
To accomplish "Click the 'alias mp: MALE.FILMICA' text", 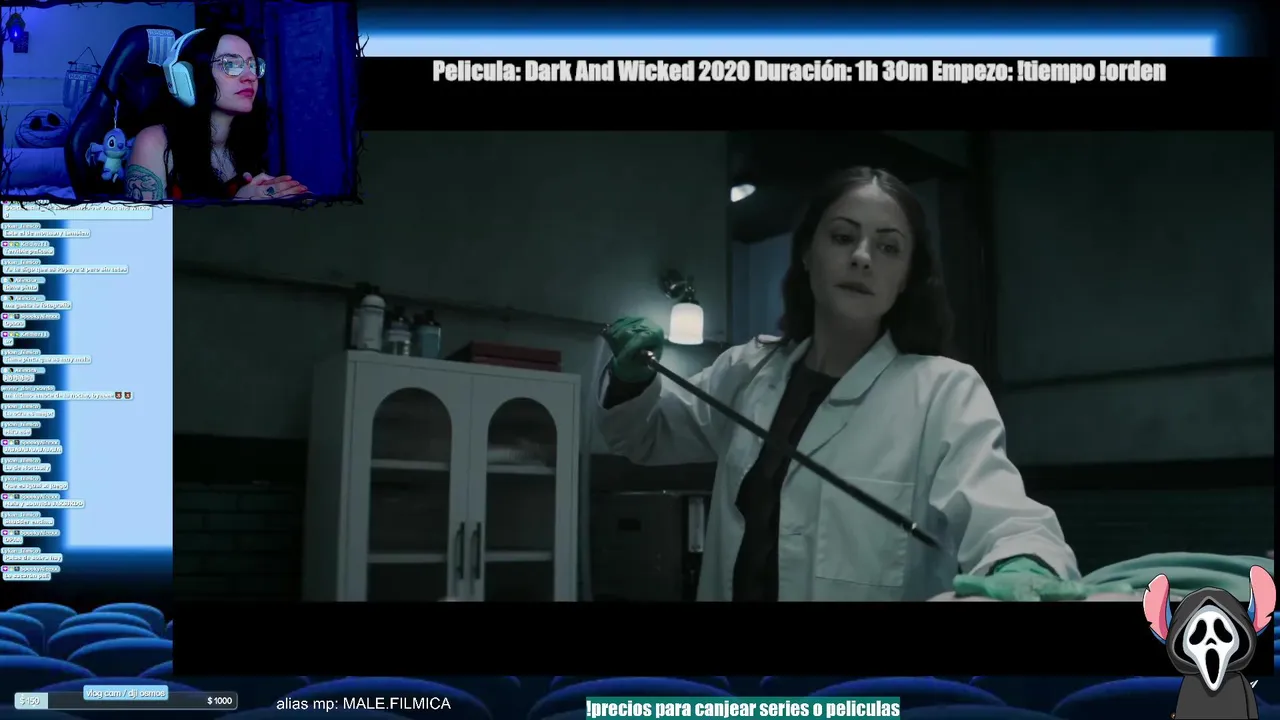I will [363, 703].
